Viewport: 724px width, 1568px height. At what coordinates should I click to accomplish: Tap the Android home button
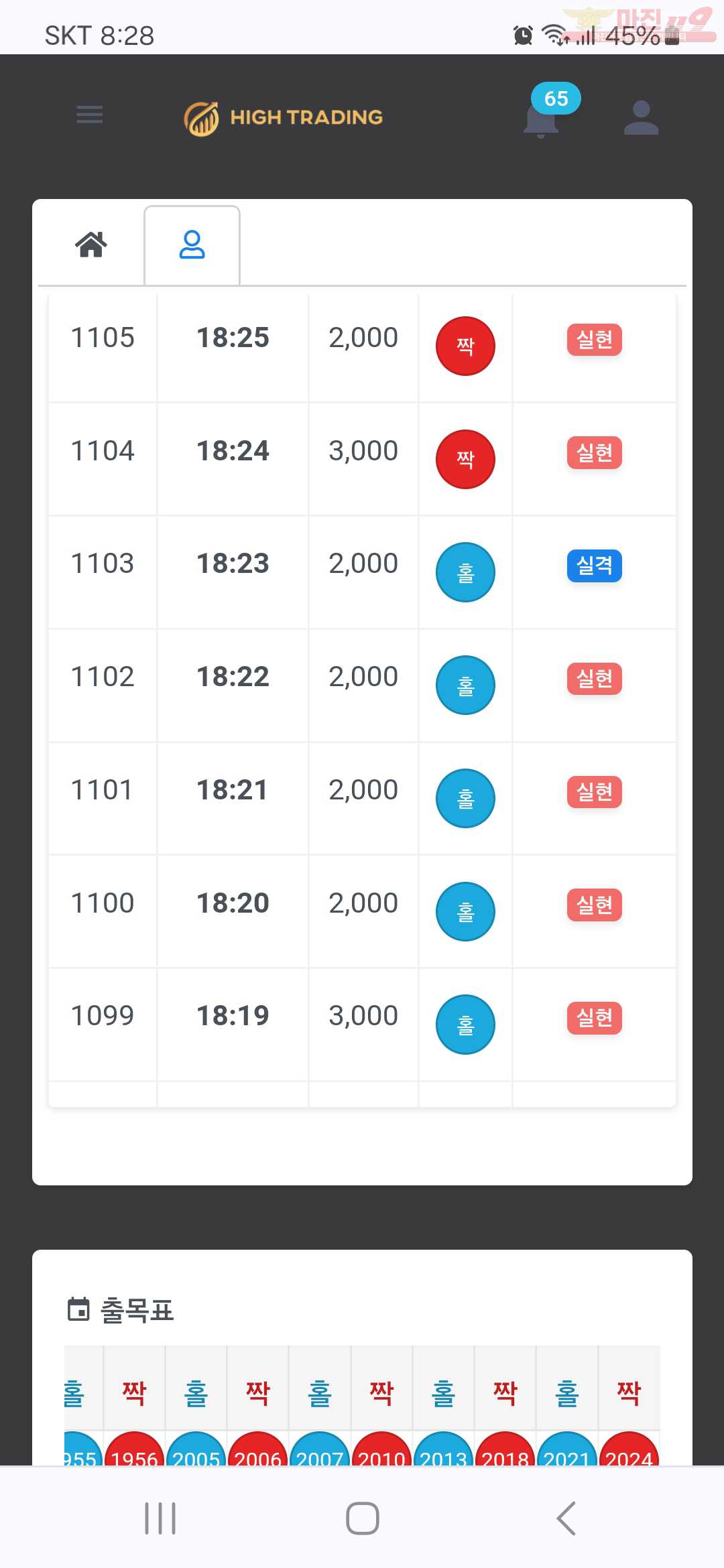point(363,1518)
